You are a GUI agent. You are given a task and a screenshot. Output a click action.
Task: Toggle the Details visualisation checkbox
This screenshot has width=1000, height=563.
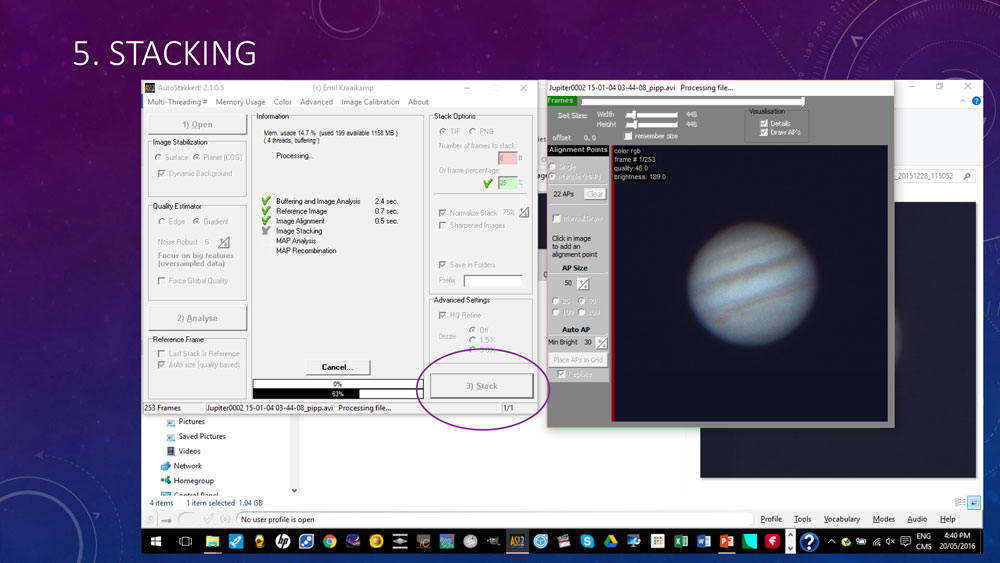point(763,124)
